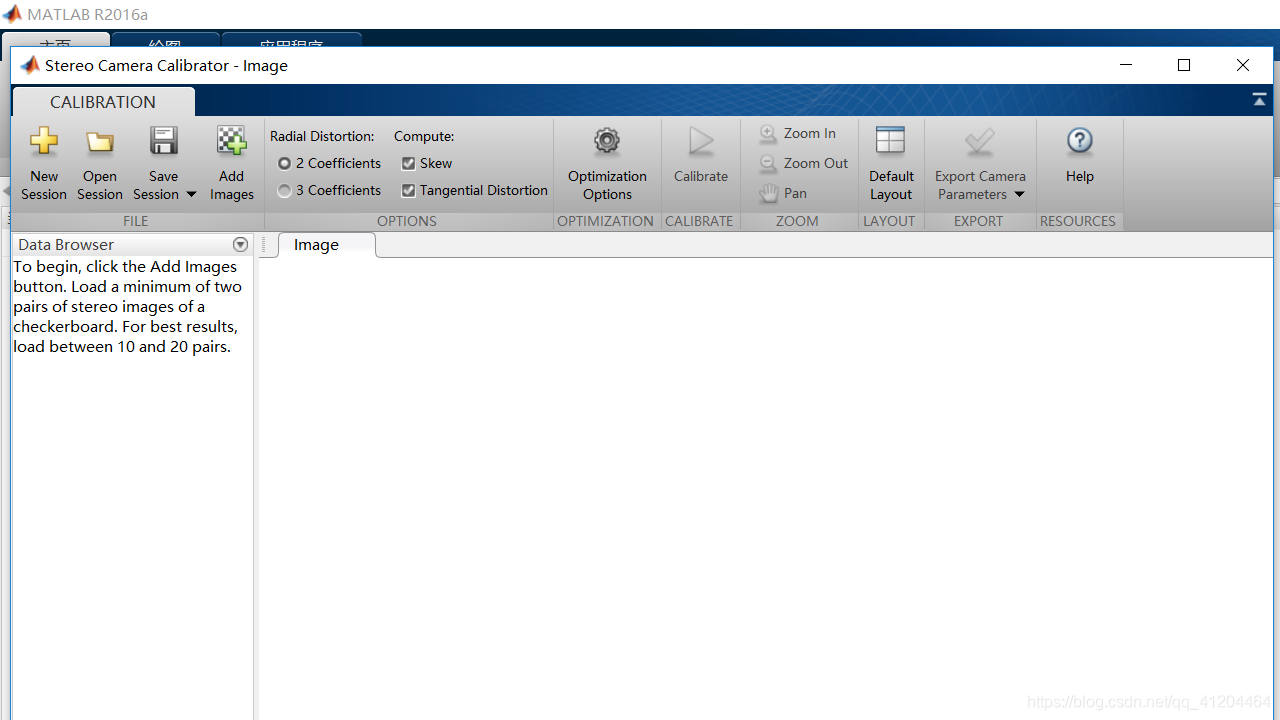This screenshot has width=1280, height=720.
Task: Expand the Save Session dropdown arrow
Action: point(191,195)
